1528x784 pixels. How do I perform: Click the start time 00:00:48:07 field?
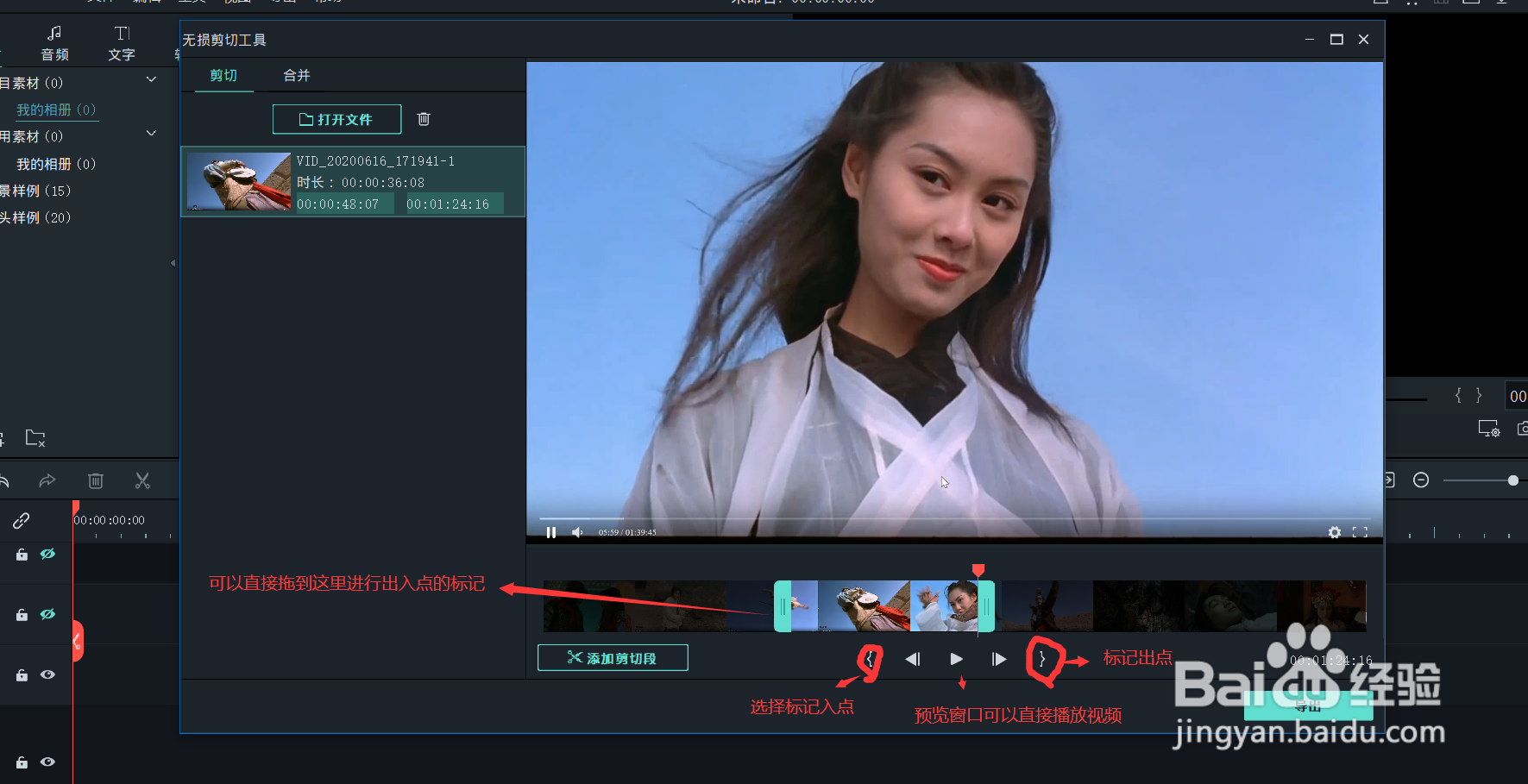pyautogui.click(x=344, y=204)
